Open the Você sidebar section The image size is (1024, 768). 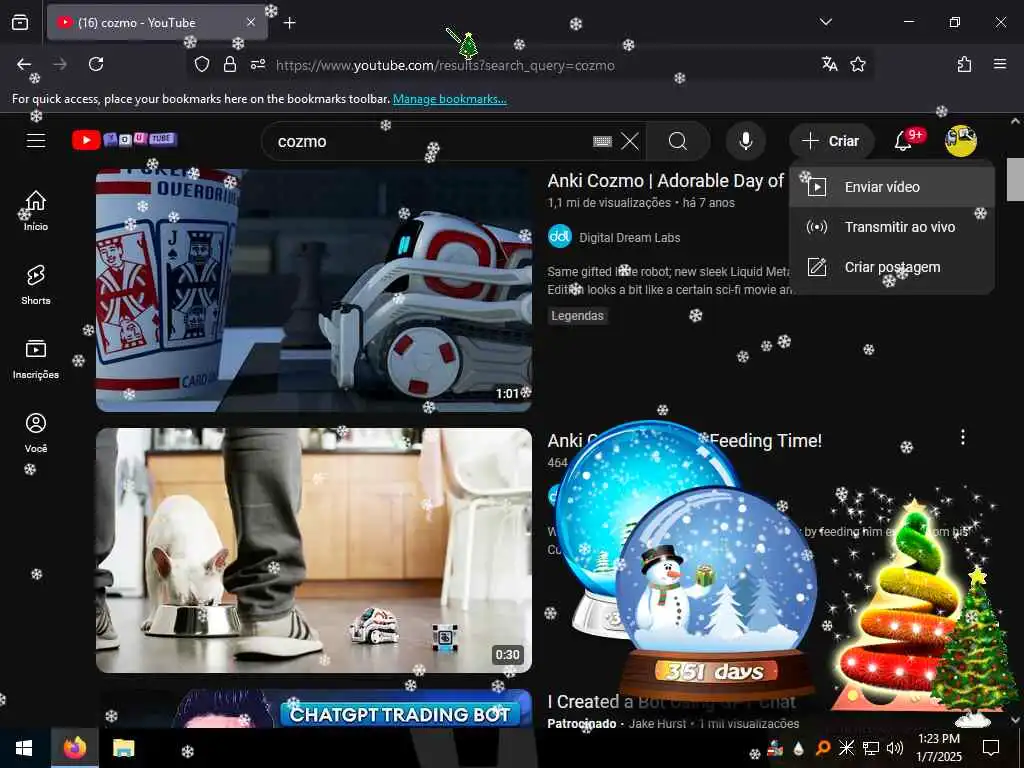click(x=36, y=432)
